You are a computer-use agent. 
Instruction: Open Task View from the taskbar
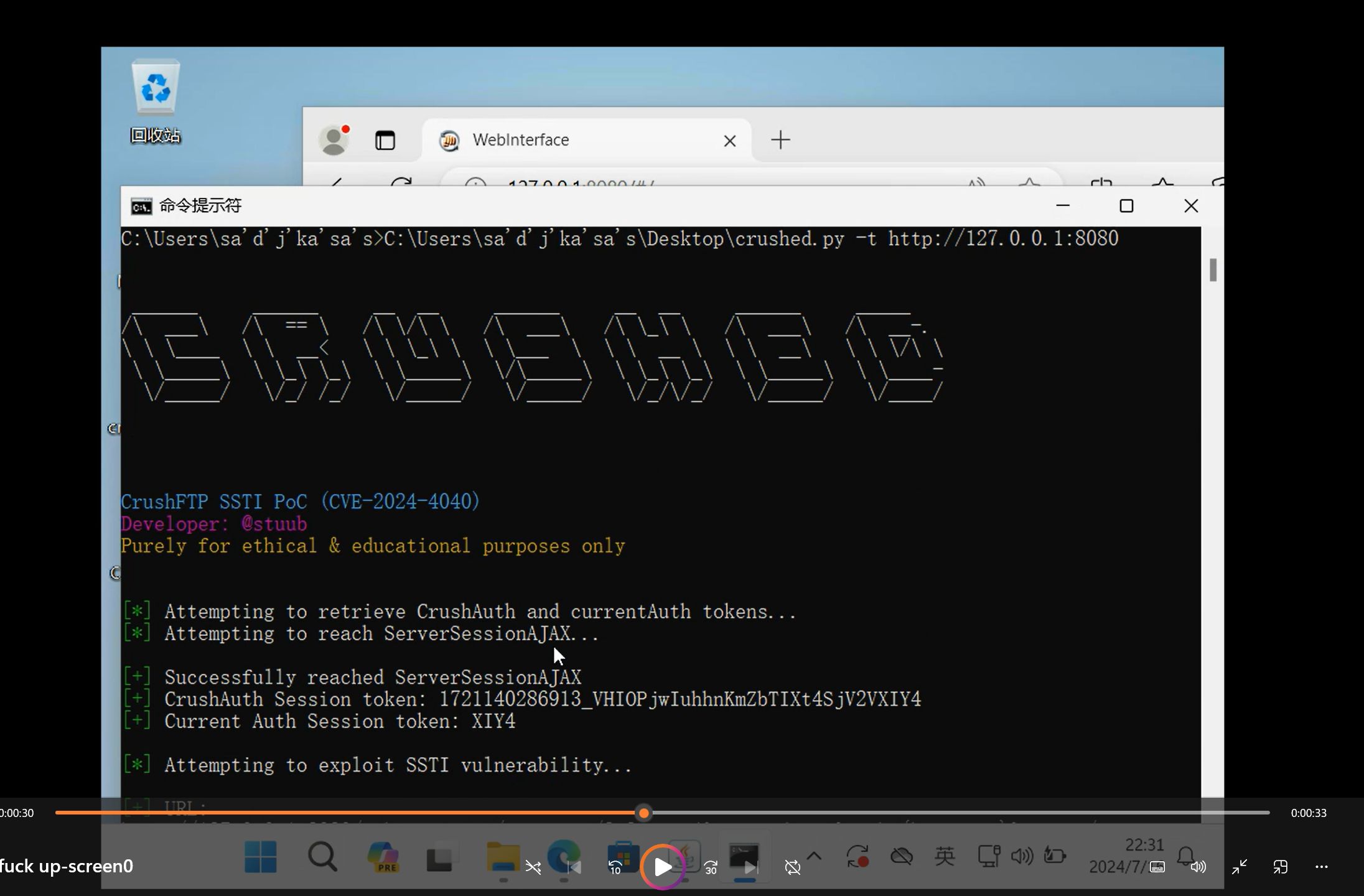[x=441, y=857]
